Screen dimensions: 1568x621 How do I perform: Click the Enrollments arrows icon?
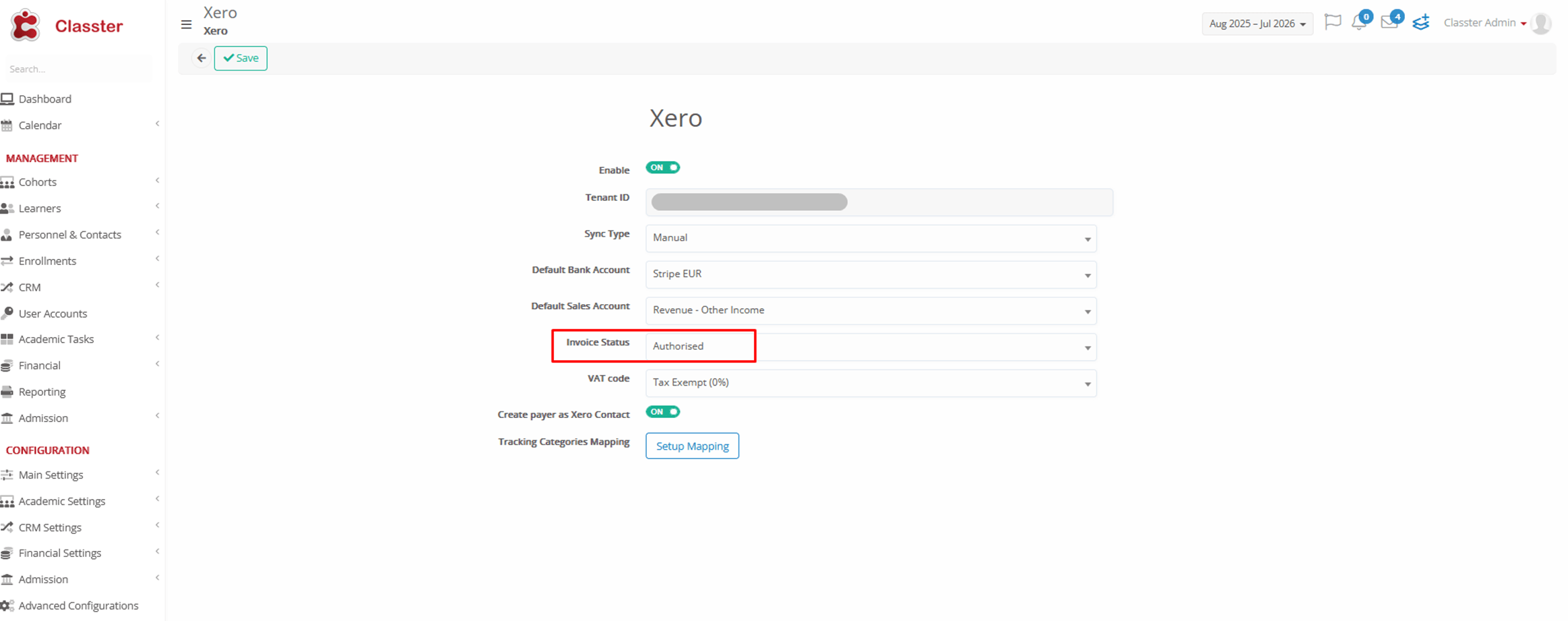tap(7, 261)
